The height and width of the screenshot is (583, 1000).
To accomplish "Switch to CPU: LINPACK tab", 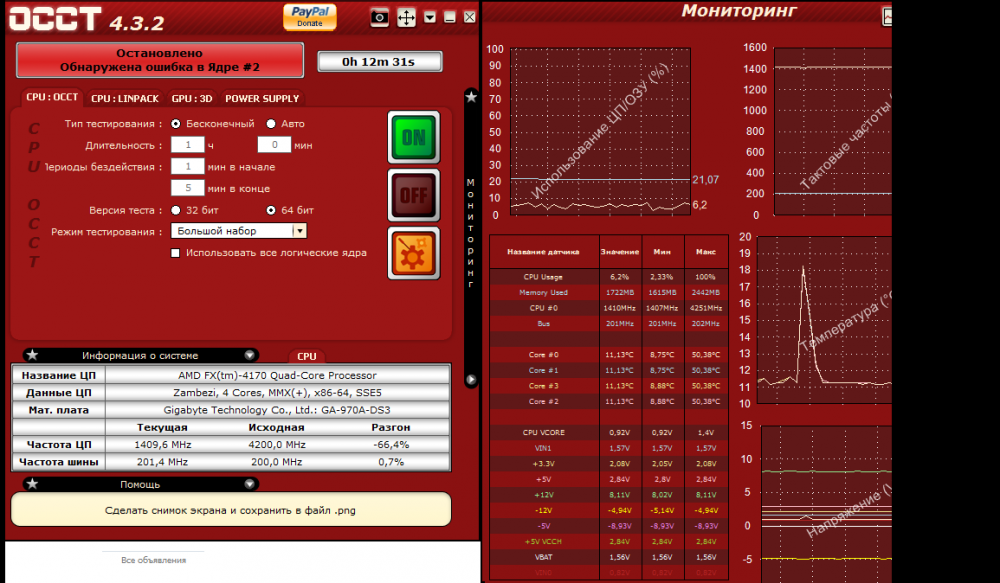I will click(125, 98).
